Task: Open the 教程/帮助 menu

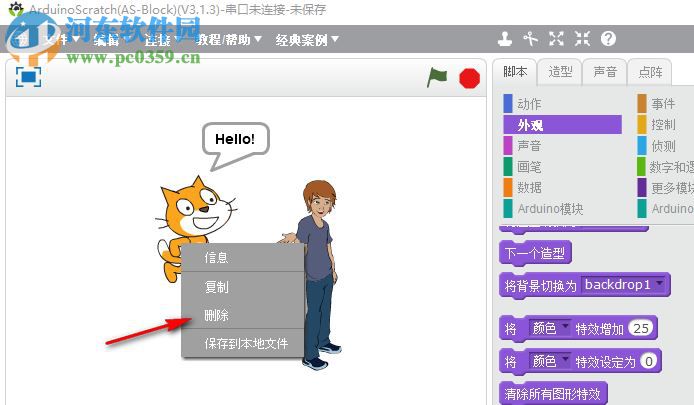Action: point(228,40)
